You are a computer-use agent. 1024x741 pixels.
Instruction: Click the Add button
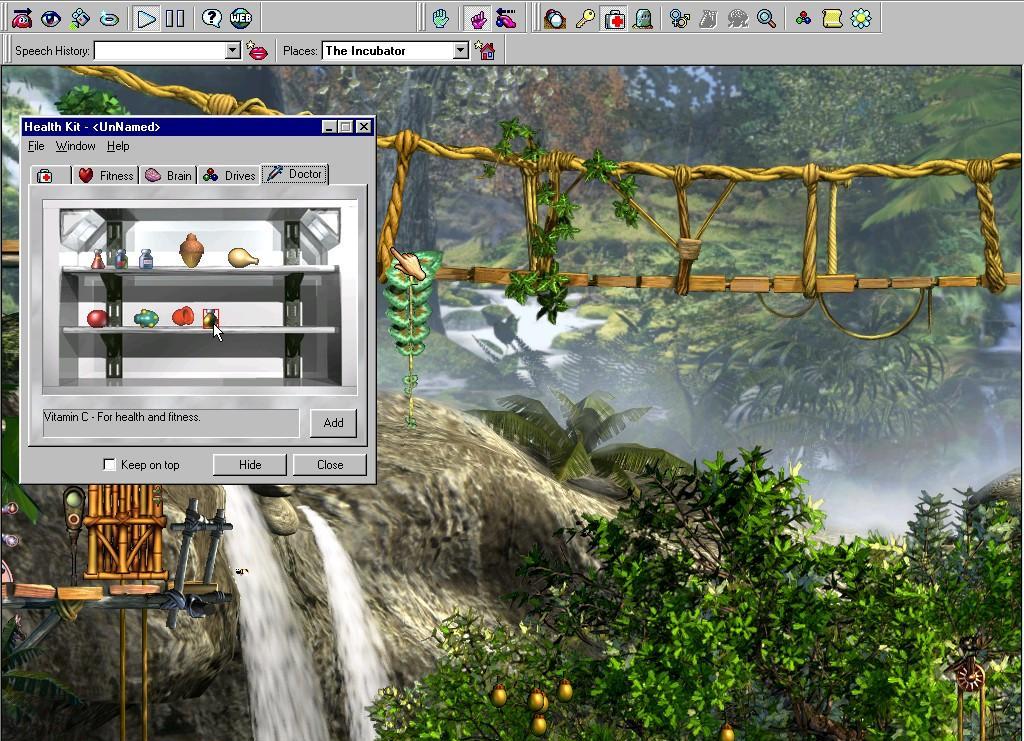click(333, 423)
